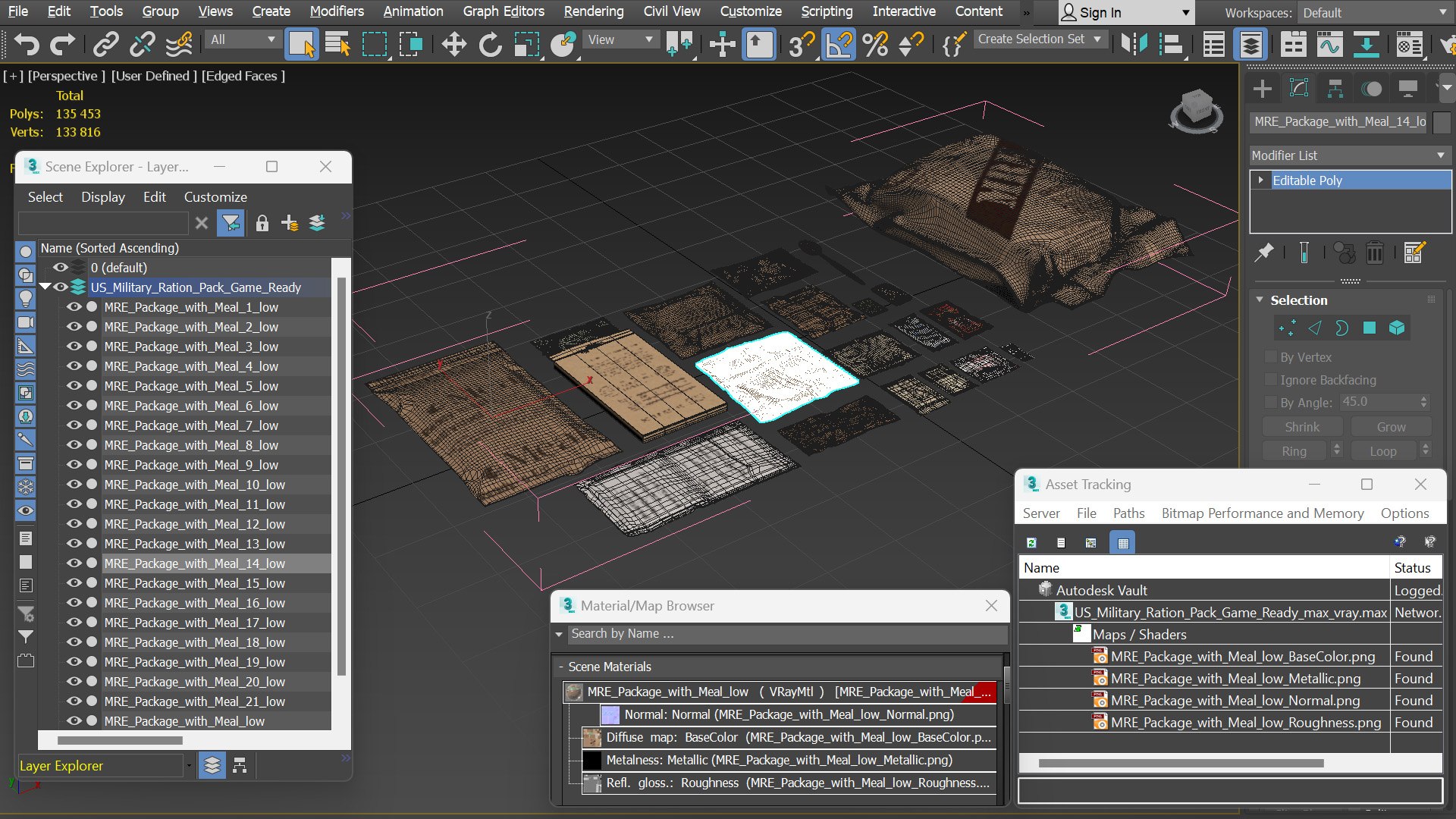Select Polygon sub-object level
The width and height of the screenshot is (1456, 819).
pyautogui.click(x=1370, y=328)
